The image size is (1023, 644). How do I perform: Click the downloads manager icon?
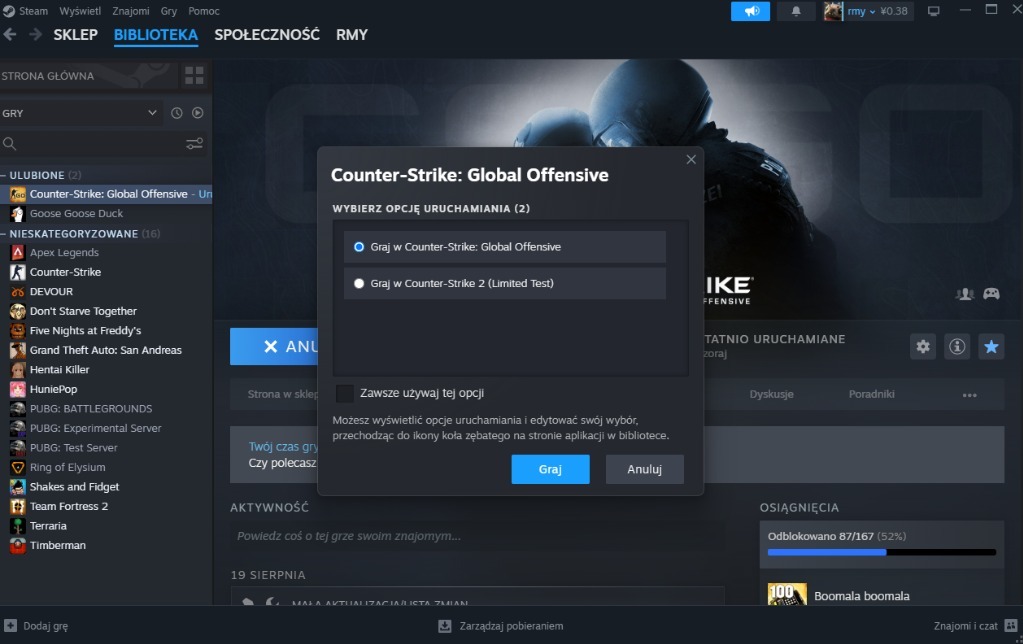(x=444, y=626)
